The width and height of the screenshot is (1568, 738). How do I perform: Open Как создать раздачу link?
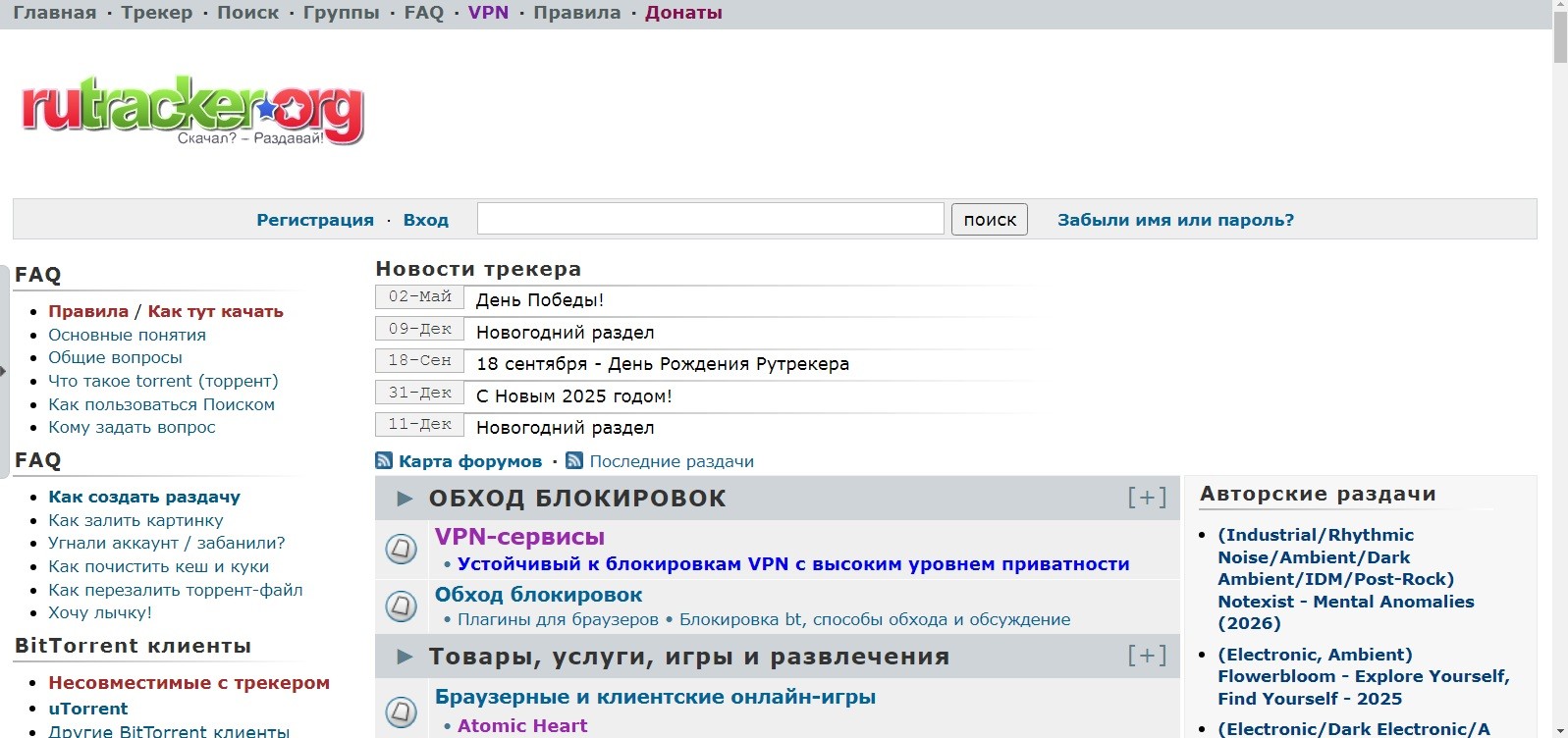pos(144,497)
